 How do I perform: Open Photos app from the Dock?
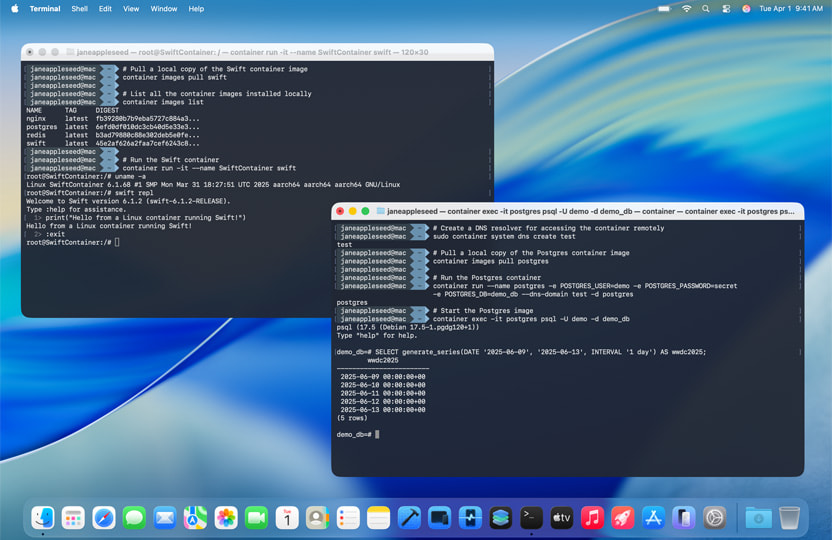226,517
